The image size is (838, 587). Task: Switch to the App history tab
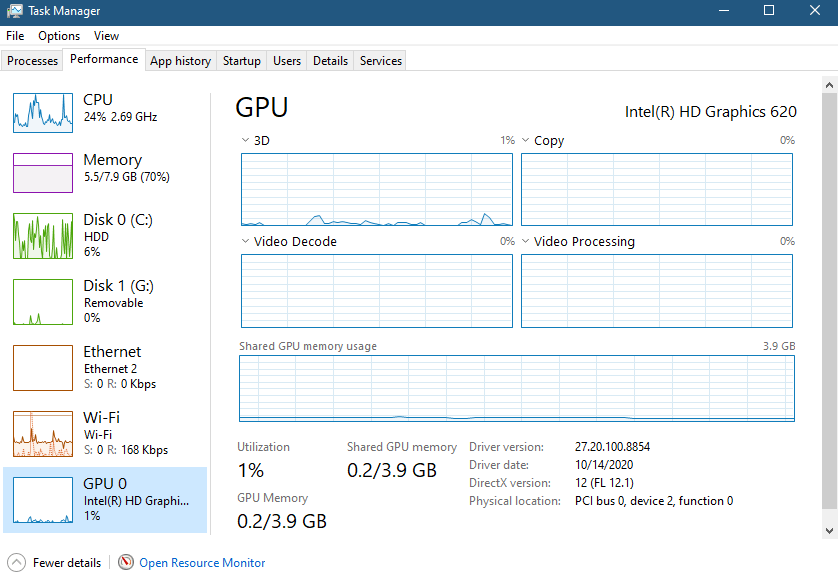pos(181,61)
